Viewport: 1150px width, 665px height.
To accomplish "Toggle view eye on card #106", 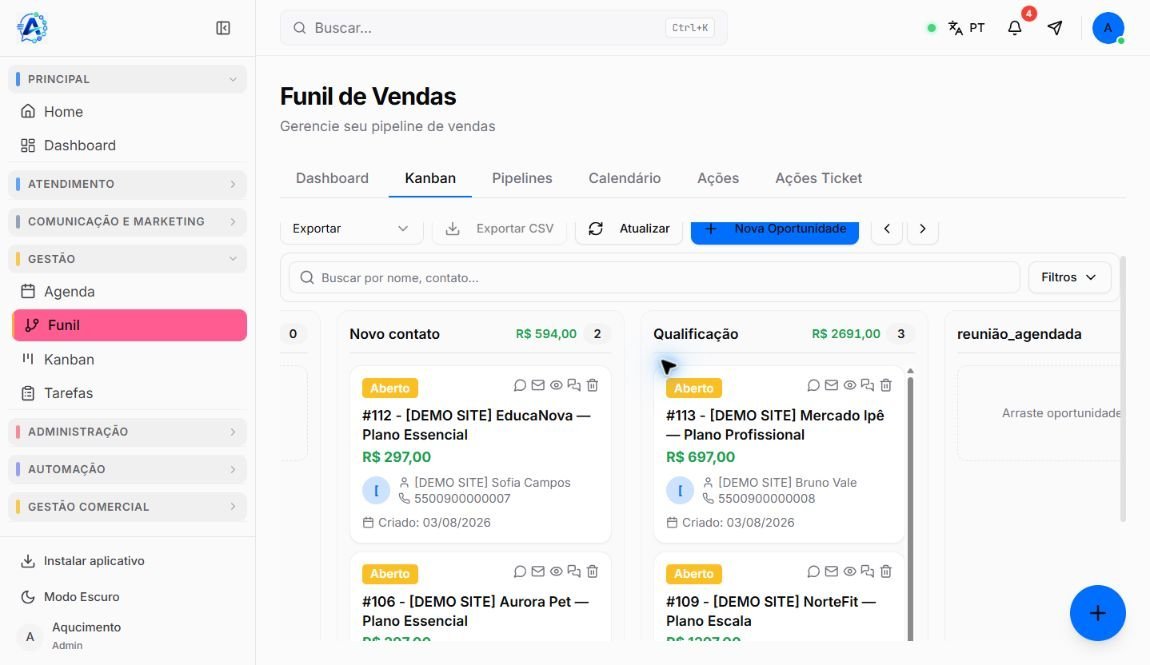I will 556,571.
